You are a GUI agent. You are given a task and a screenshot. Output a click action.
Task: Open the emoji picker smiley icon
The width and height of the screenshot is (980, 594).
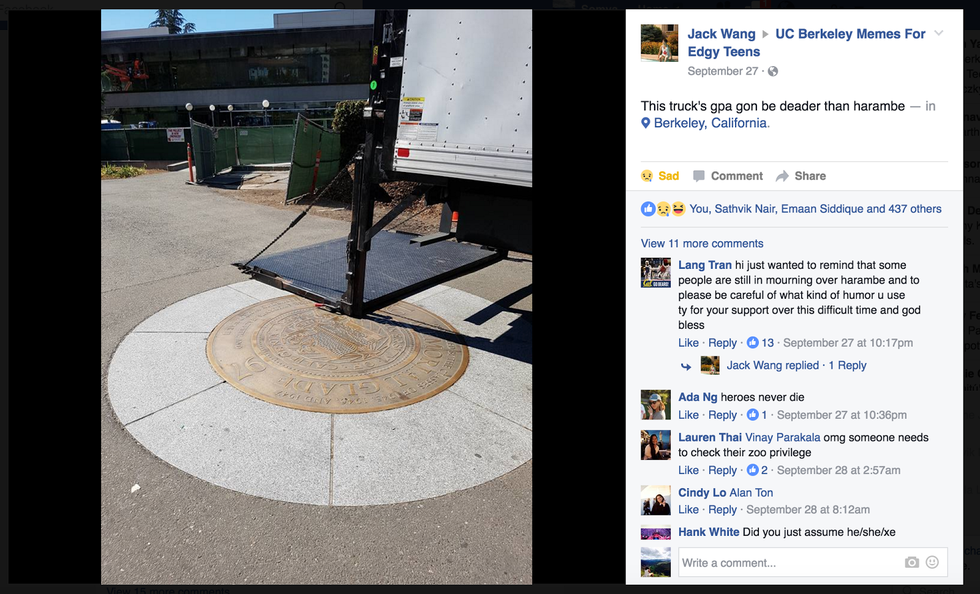pyautogui.click(x=932, y=562)
